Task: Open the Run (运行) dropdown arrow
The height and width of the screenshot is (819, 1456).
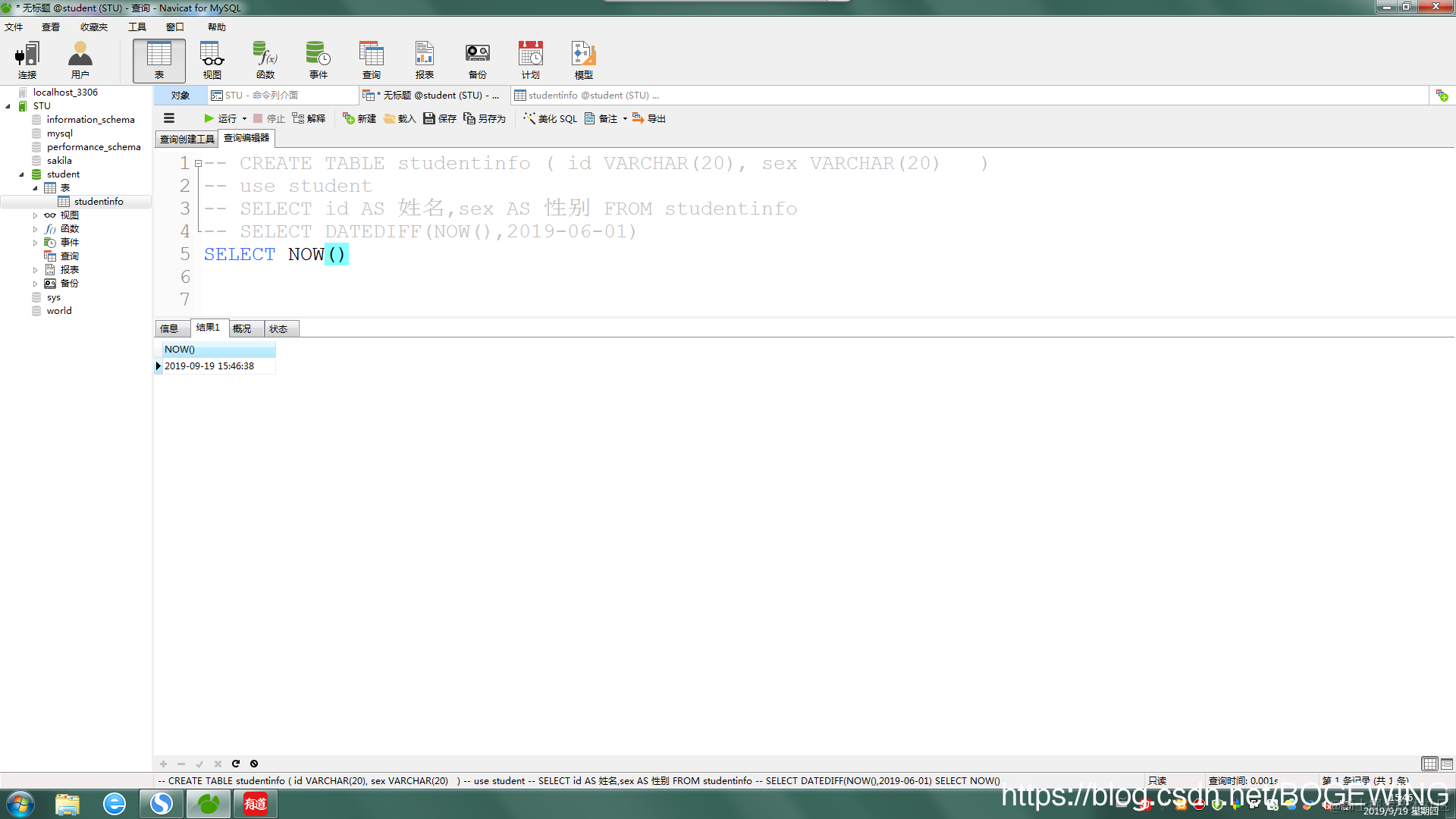Action: [244, 118]
